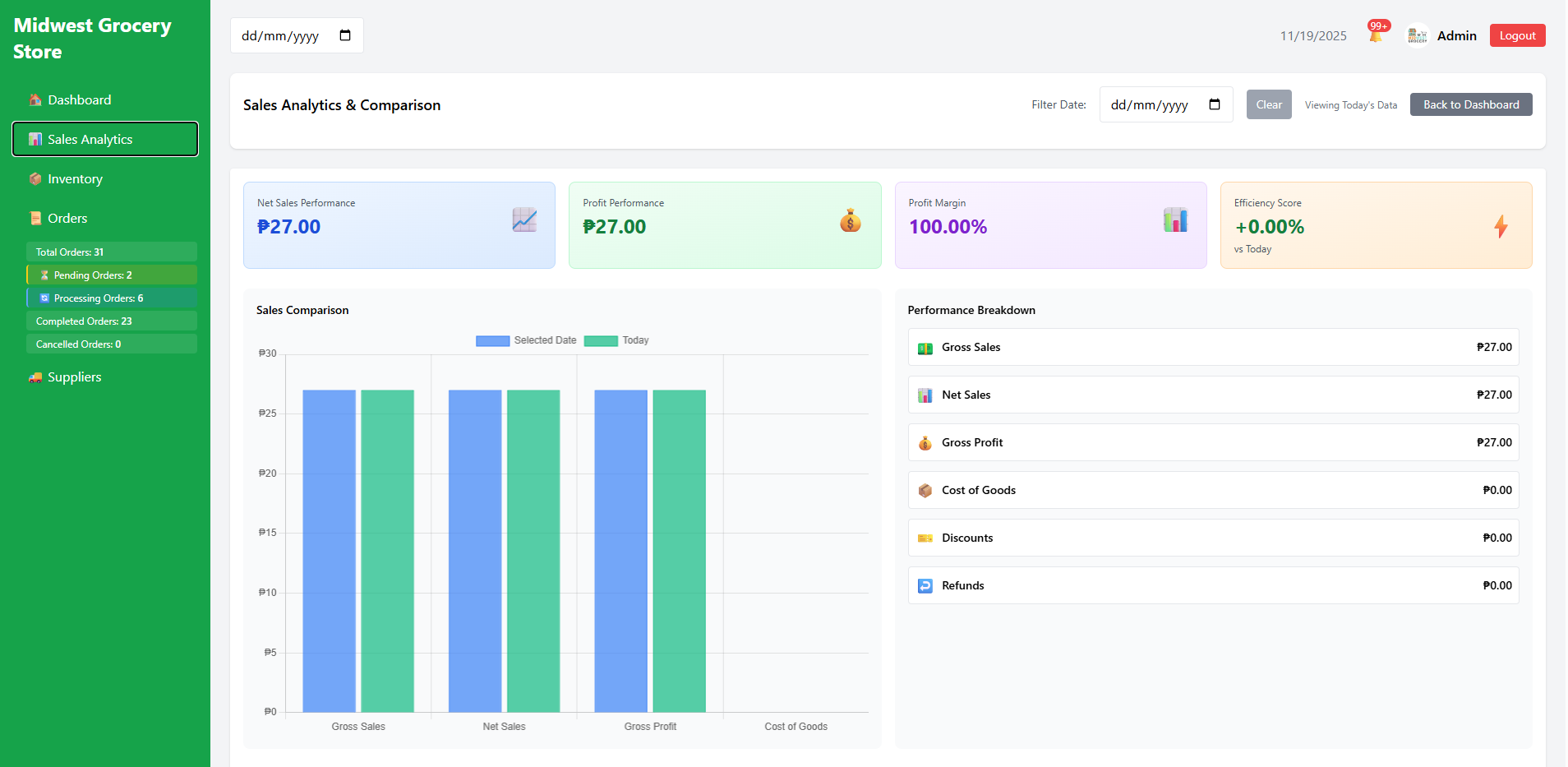Click the Refunds return arrow icon
The width and height of the screenshot is (1568, 767).
[x=925, y=586]
